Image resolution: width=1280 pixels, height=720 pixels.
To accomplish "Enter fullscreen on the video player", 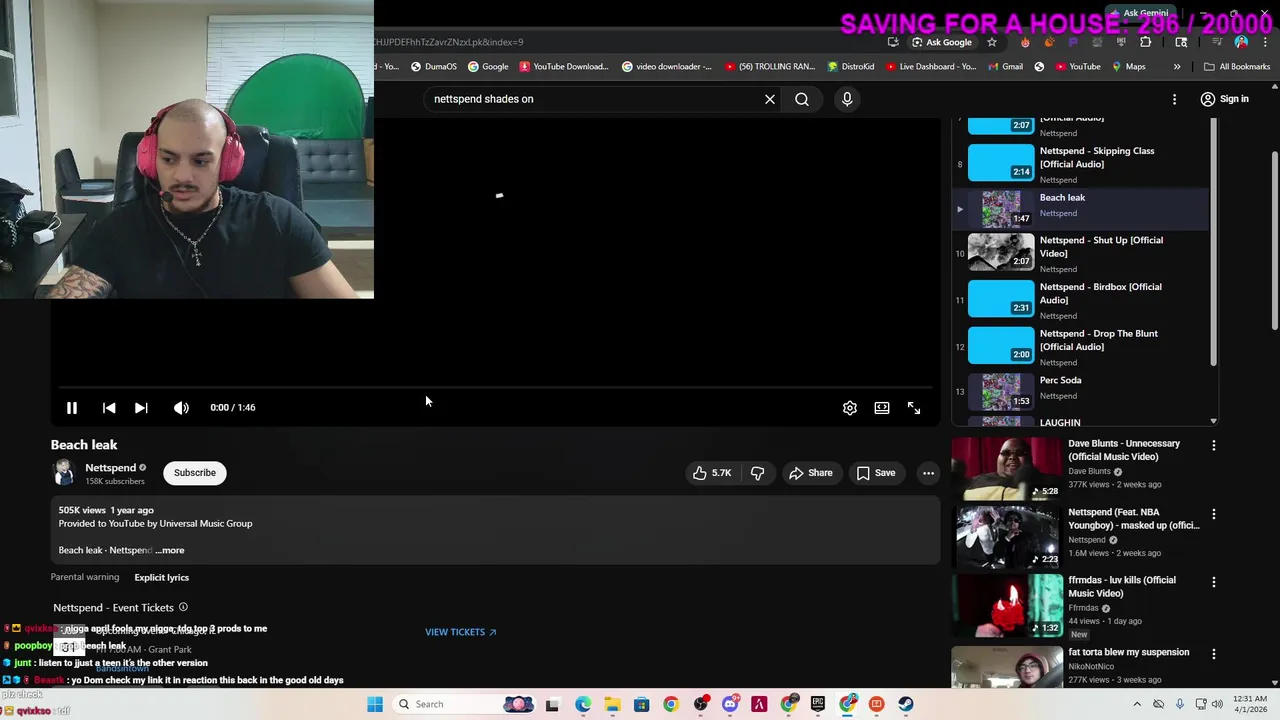I will (x=913, y=407).
